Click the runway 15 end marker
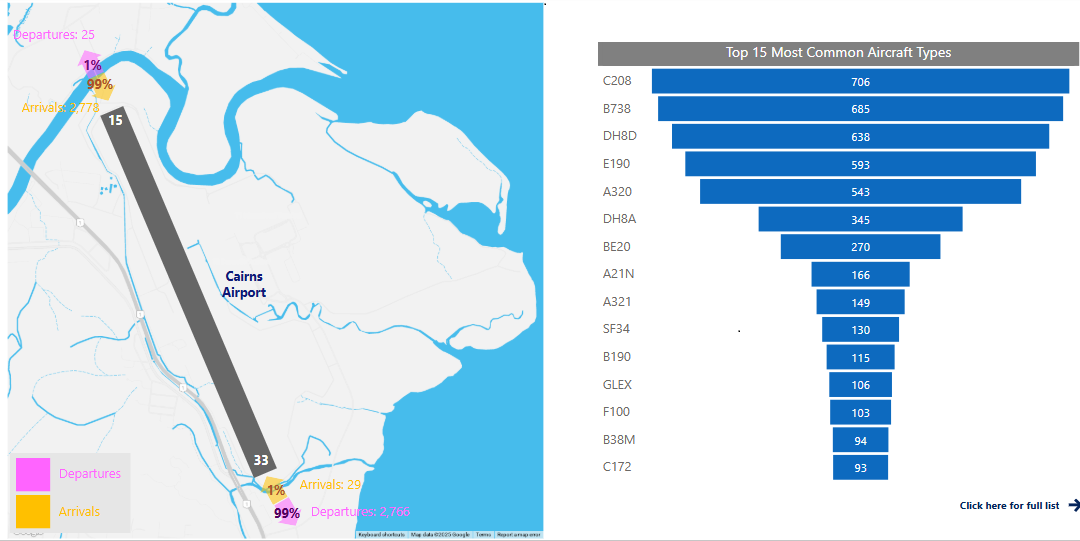1080x541 pixels. (x=116, y=120)
